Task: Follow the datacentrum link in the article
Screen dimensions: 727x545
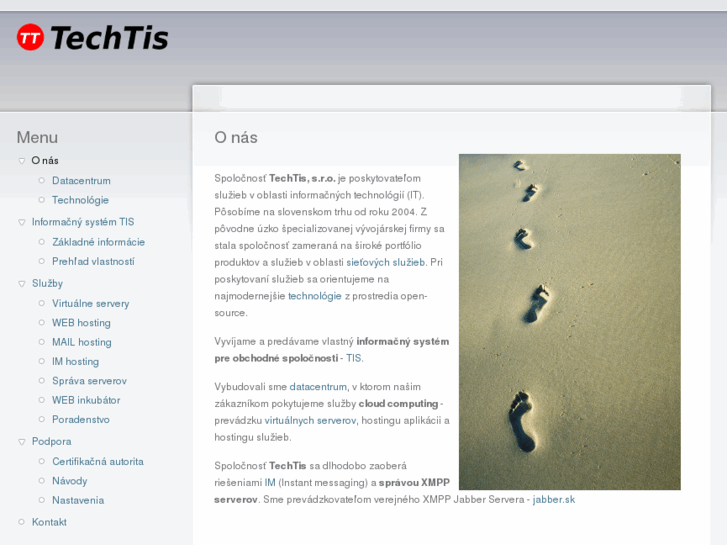Action: click(318, 387)
